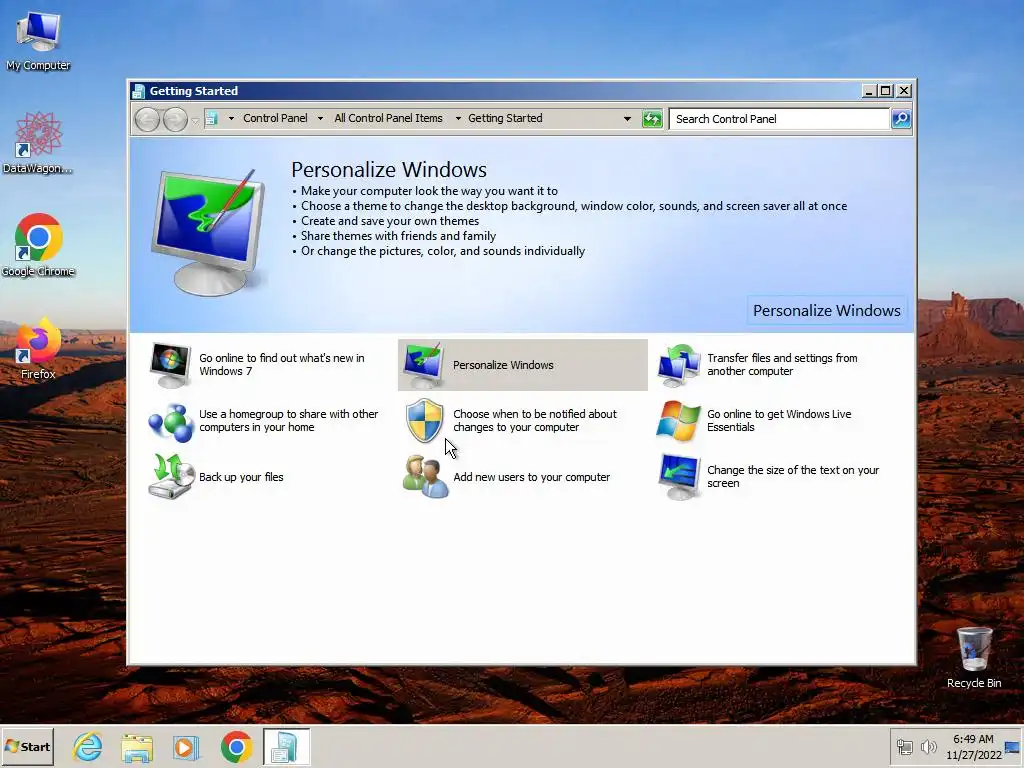This screenshot has width=1024, height=768.
Task: Click All Control Panel Items breadcrumb
Action: point(388,118)
